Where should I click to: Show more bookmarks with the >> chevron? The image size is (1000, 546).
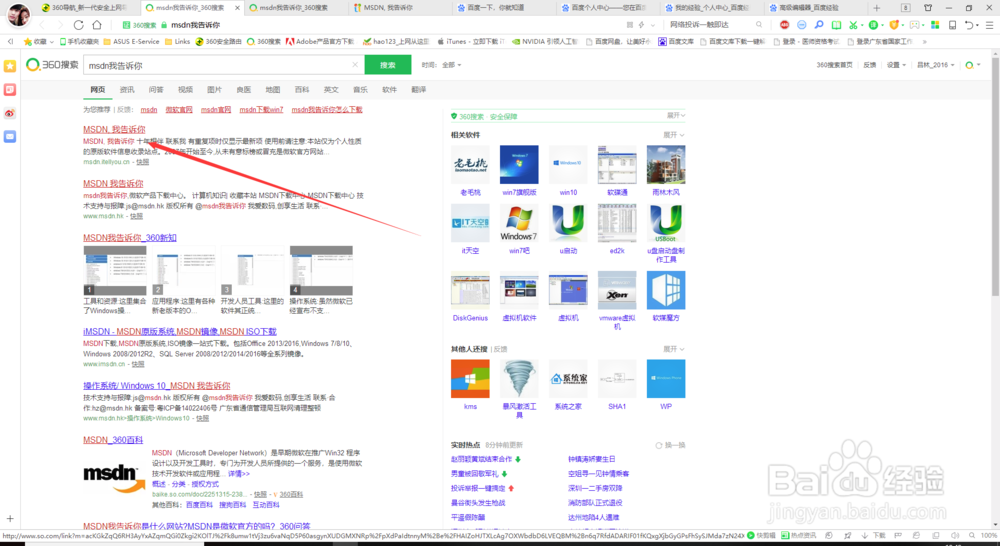click(925, 41)
